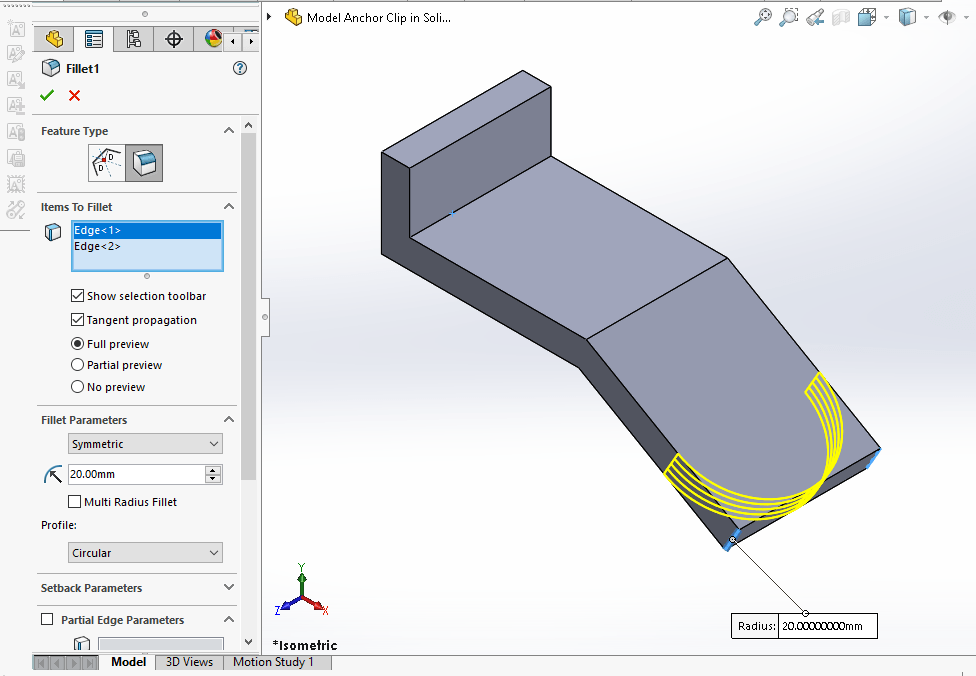Disable Tangent propagation
This screenshot has height=676, width=976.
(77, 319)
